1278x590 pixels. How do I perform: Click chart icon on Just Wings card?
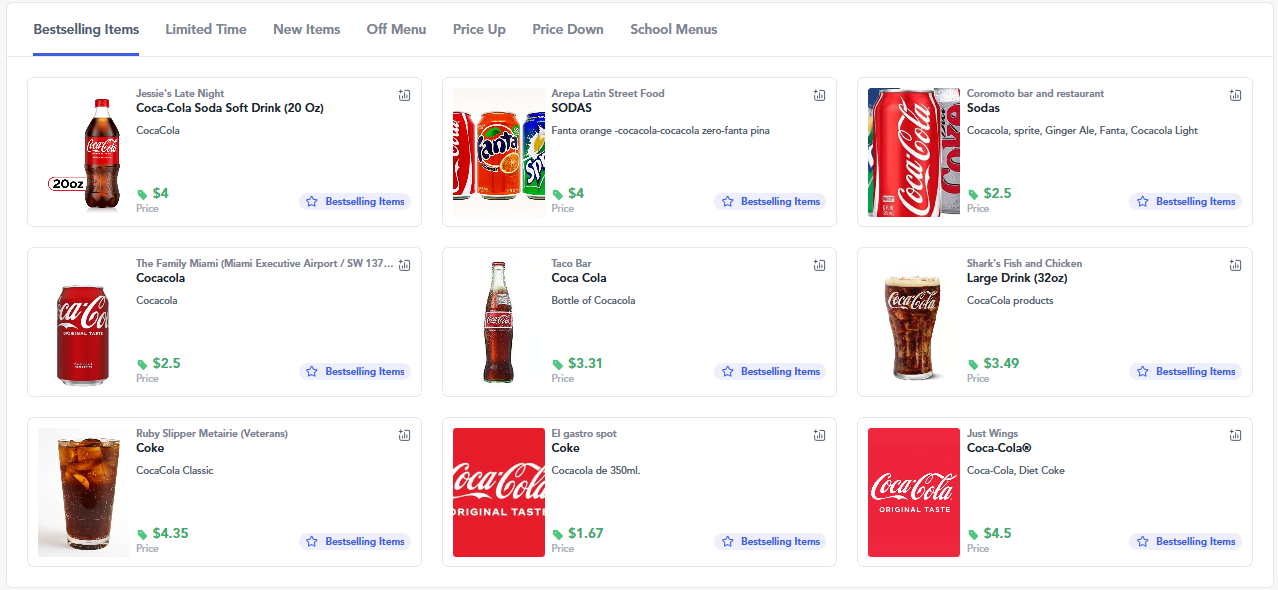click(1235, 435)
